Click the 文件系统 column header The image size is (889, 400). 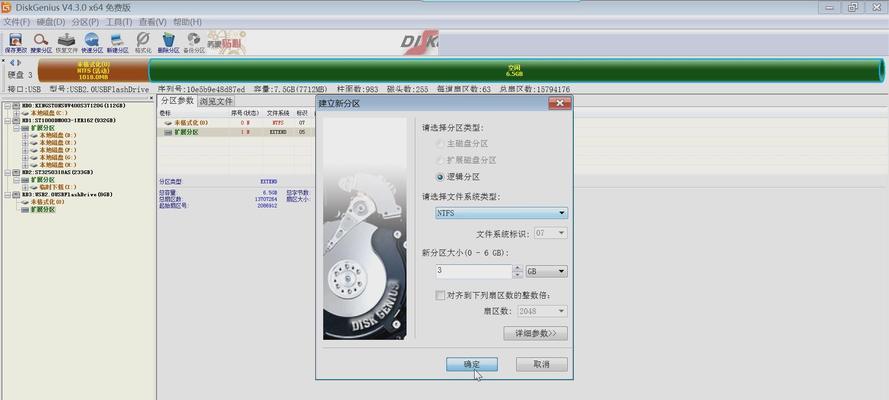(x=278, y=113)
